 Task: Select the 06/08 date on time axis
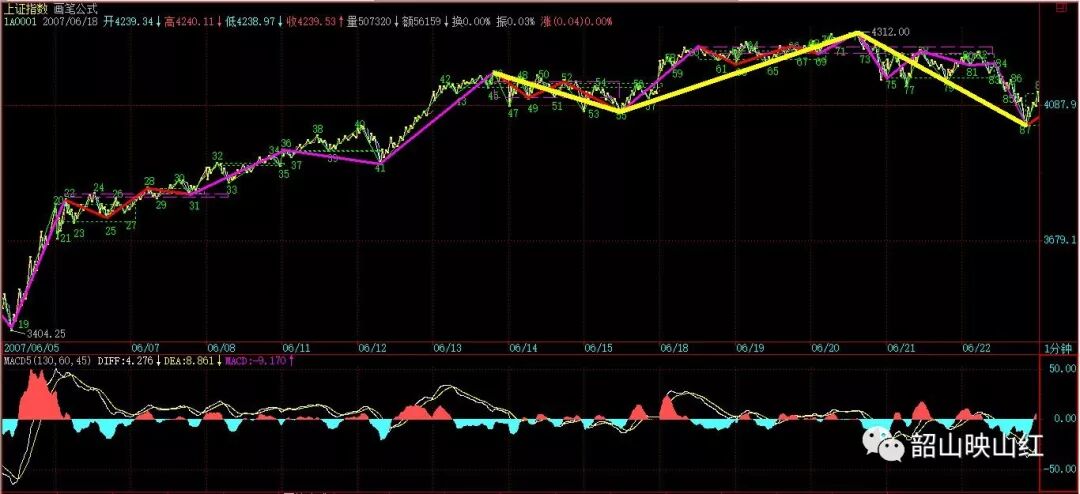(220, 349)
